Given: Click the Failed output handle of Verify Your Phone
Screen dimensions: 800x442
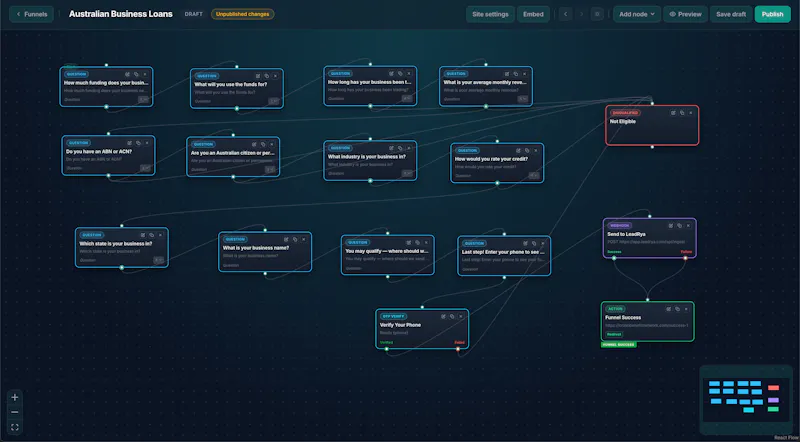Looking at the screenshot, I should [x=458, y=349].
